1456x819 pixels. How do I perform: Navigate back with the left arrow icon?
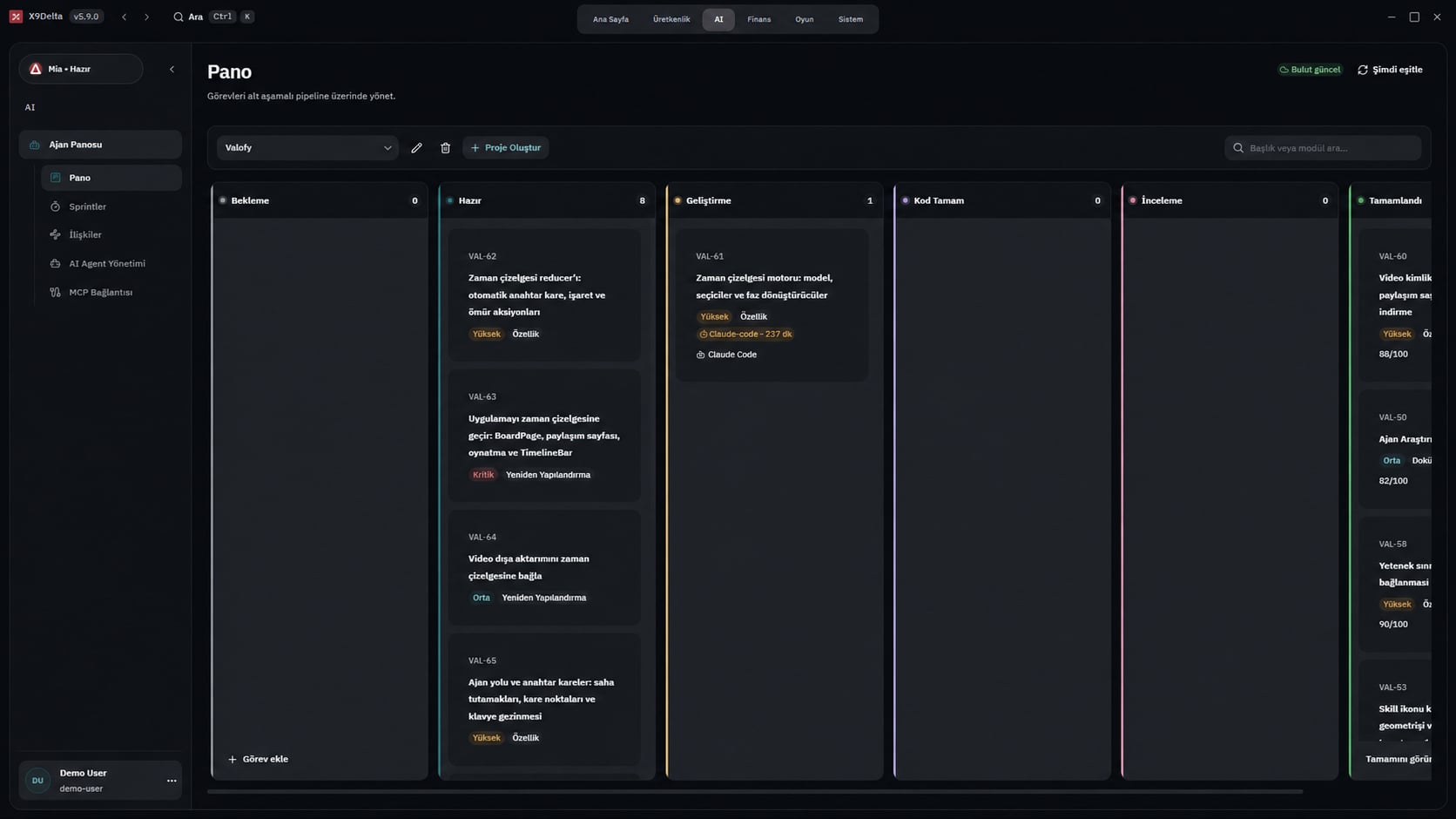(125, 17)
